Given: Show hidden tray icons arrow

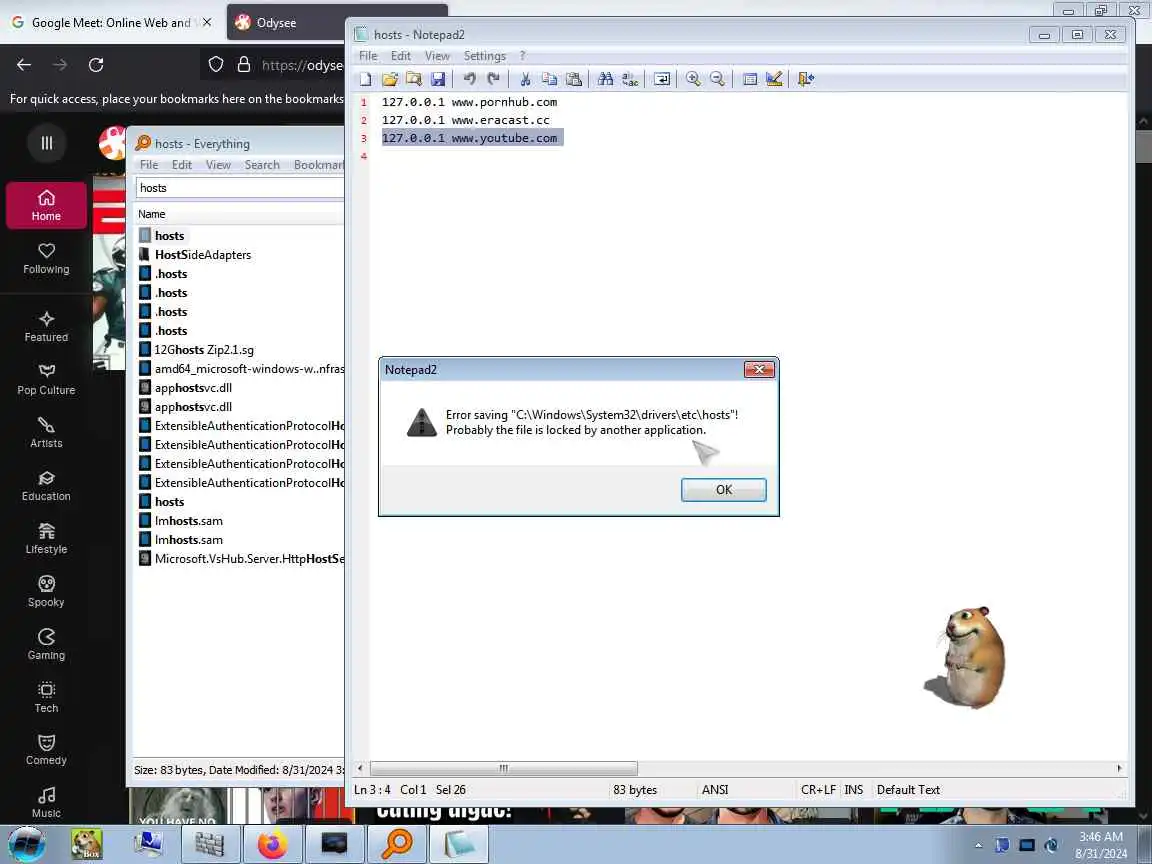Looking at the screenshot, I should [978, 846].
